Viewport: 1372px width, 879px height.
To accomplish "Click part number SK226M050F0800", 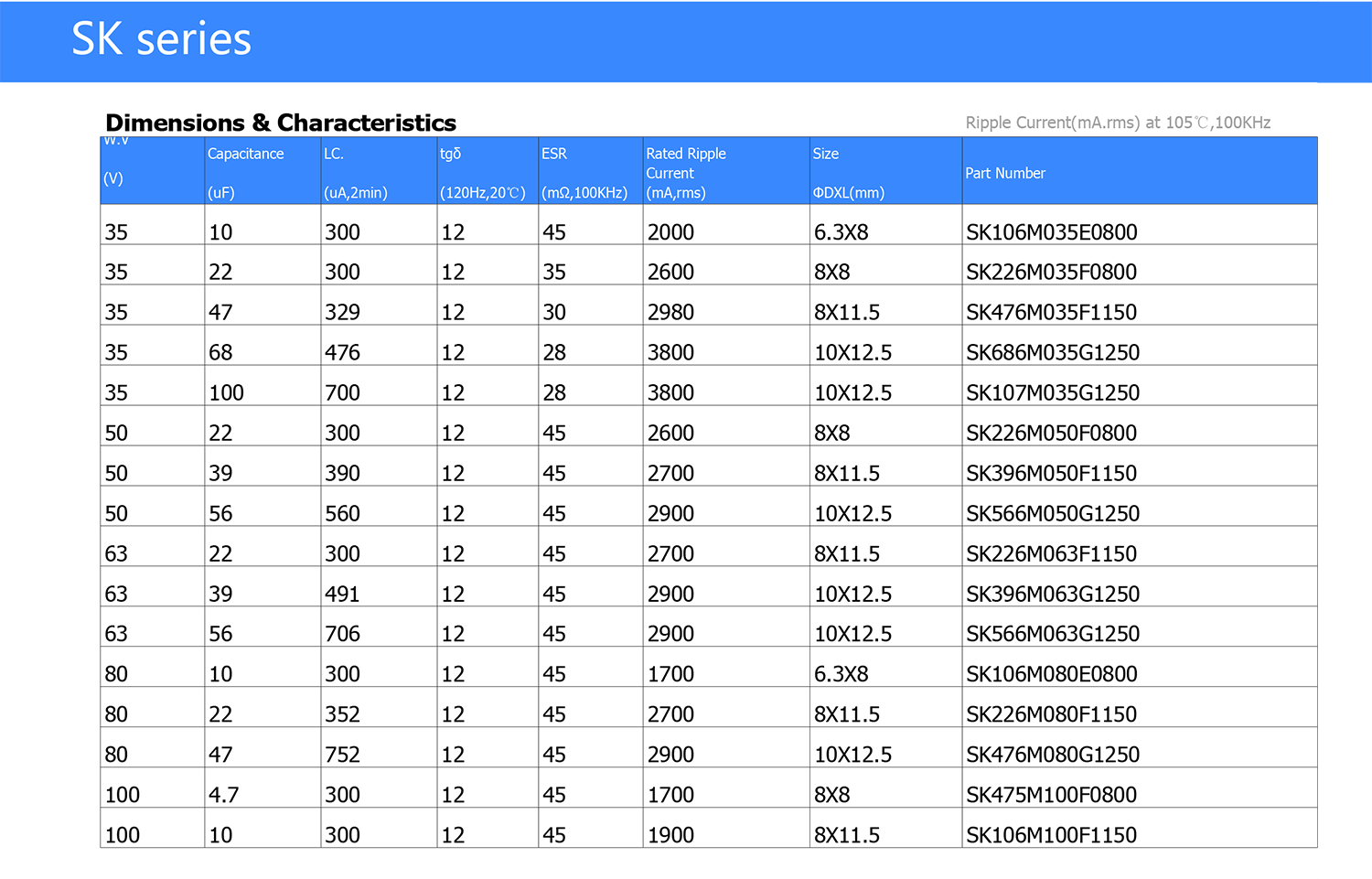I will click(1051, 434).
